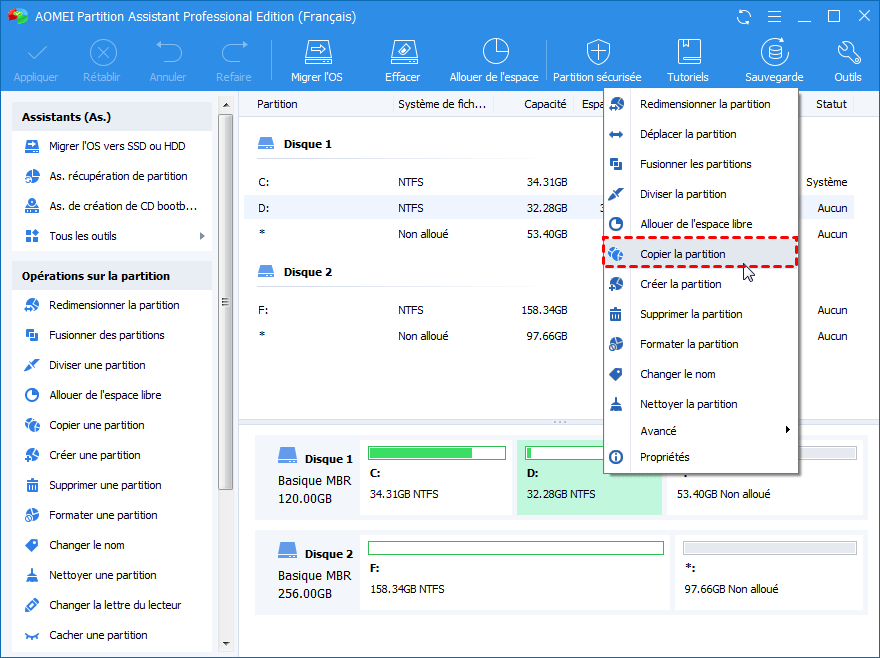Viewport: 880px width, 658px height.
Task: Click Fusionner des partitions in sidebar
Action: pyautogui.click(x=106, y=335)
